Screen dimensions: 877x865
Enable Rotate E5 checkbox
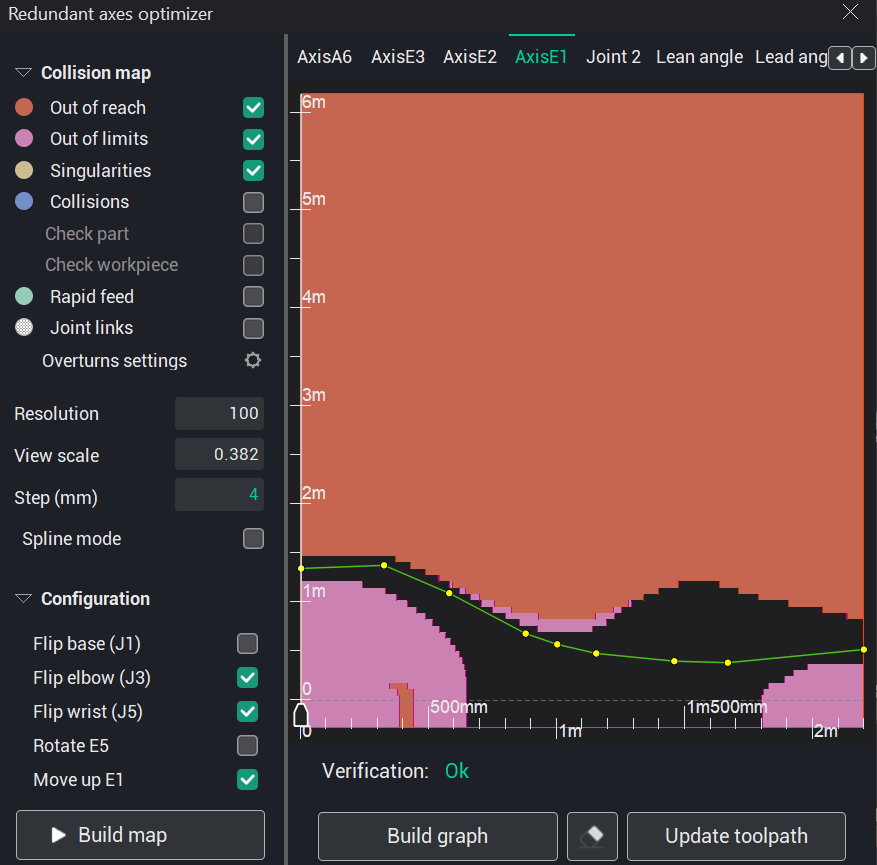pyautogui.click(x=247, y=746)
